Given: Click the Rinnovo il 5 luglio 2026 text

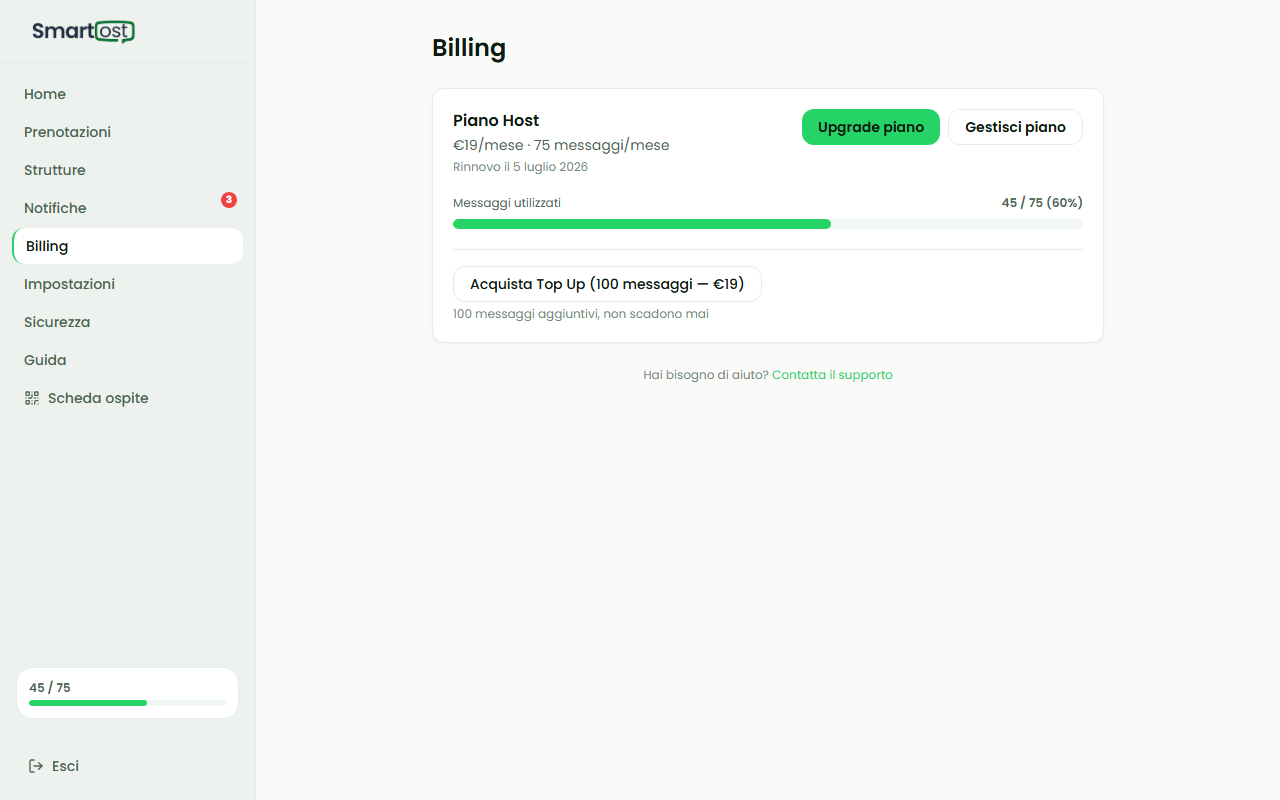Looking at the screenshot, I should tap(520, 167).
